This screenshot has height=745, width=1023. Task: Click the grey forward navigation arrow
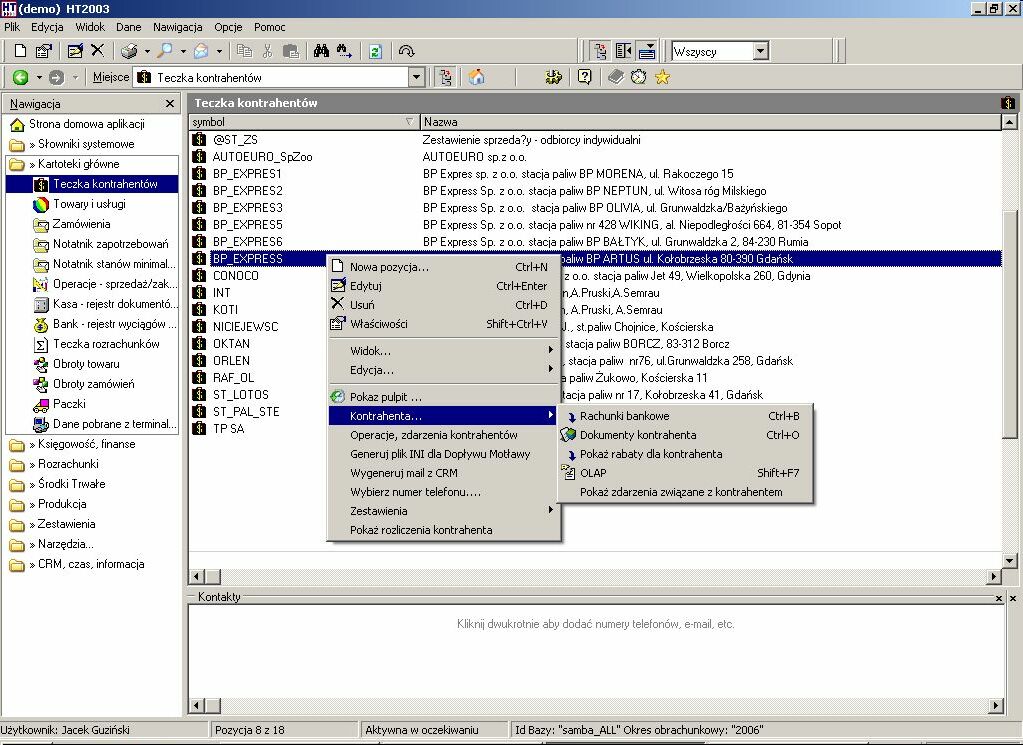(57, 78)
